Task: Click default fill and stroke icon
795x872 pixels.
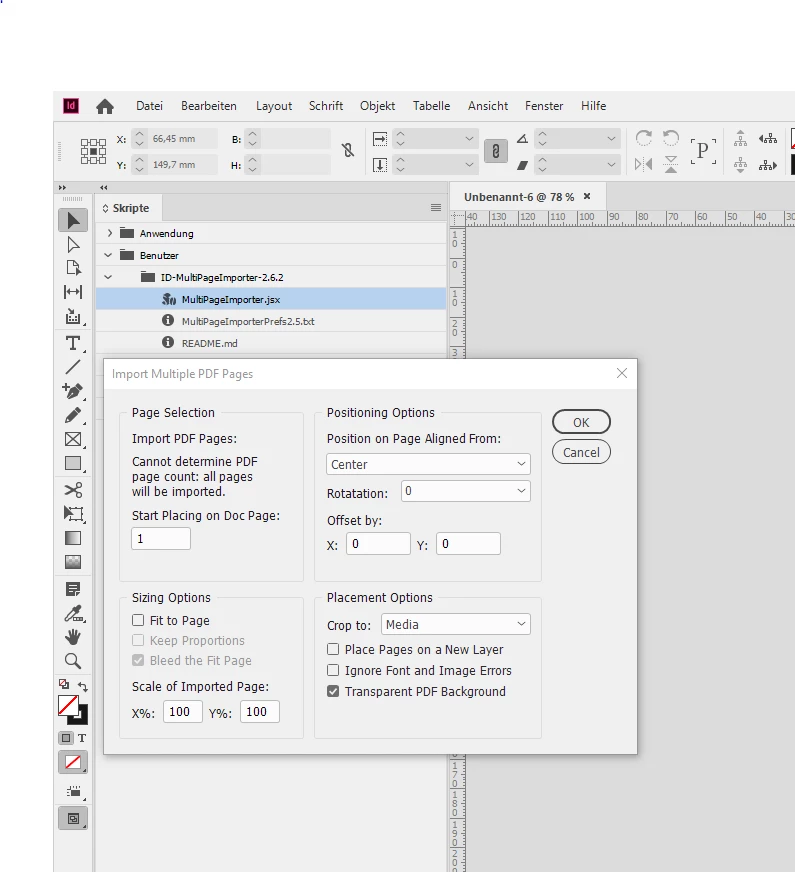Action: click(64, 684)
